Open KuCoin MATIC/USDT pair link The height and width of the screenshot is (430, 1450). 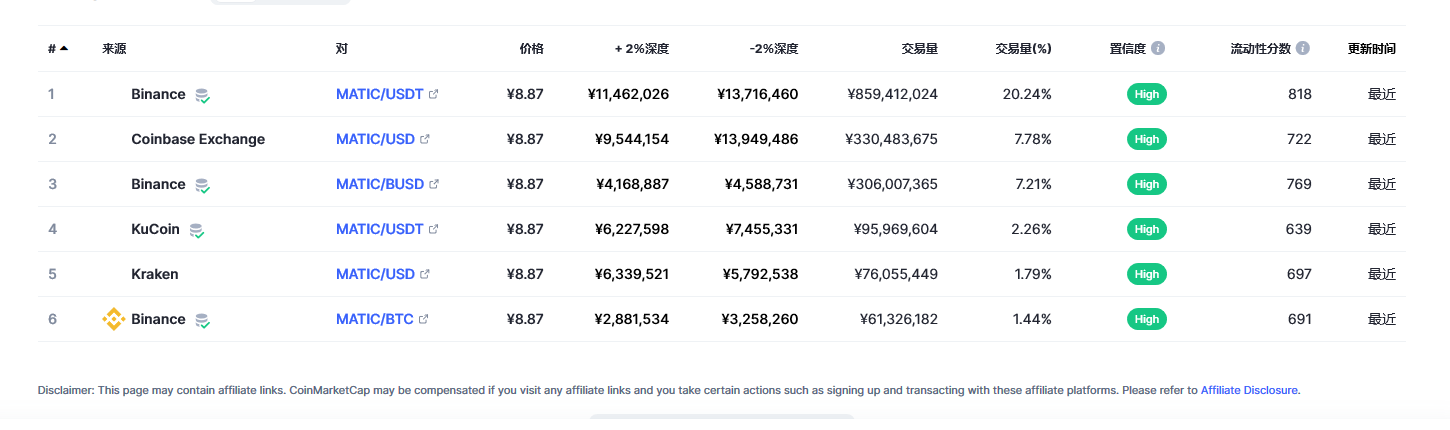(x=380, y=229)
